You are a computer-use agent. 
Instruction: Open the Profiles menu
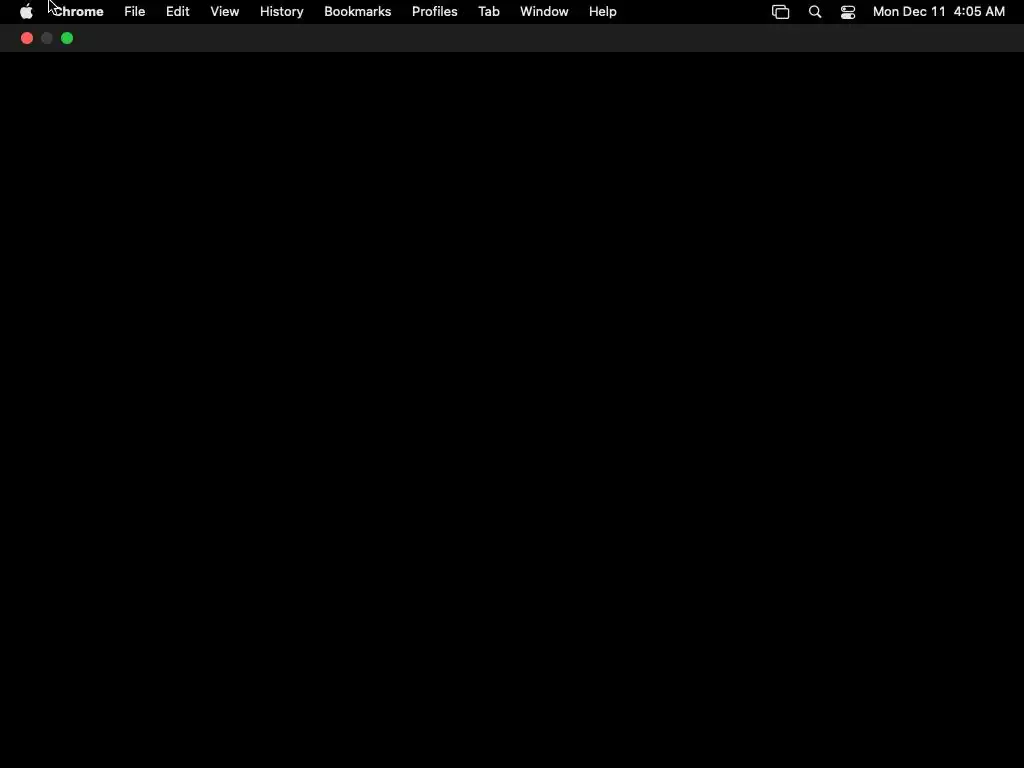(434, 12)
